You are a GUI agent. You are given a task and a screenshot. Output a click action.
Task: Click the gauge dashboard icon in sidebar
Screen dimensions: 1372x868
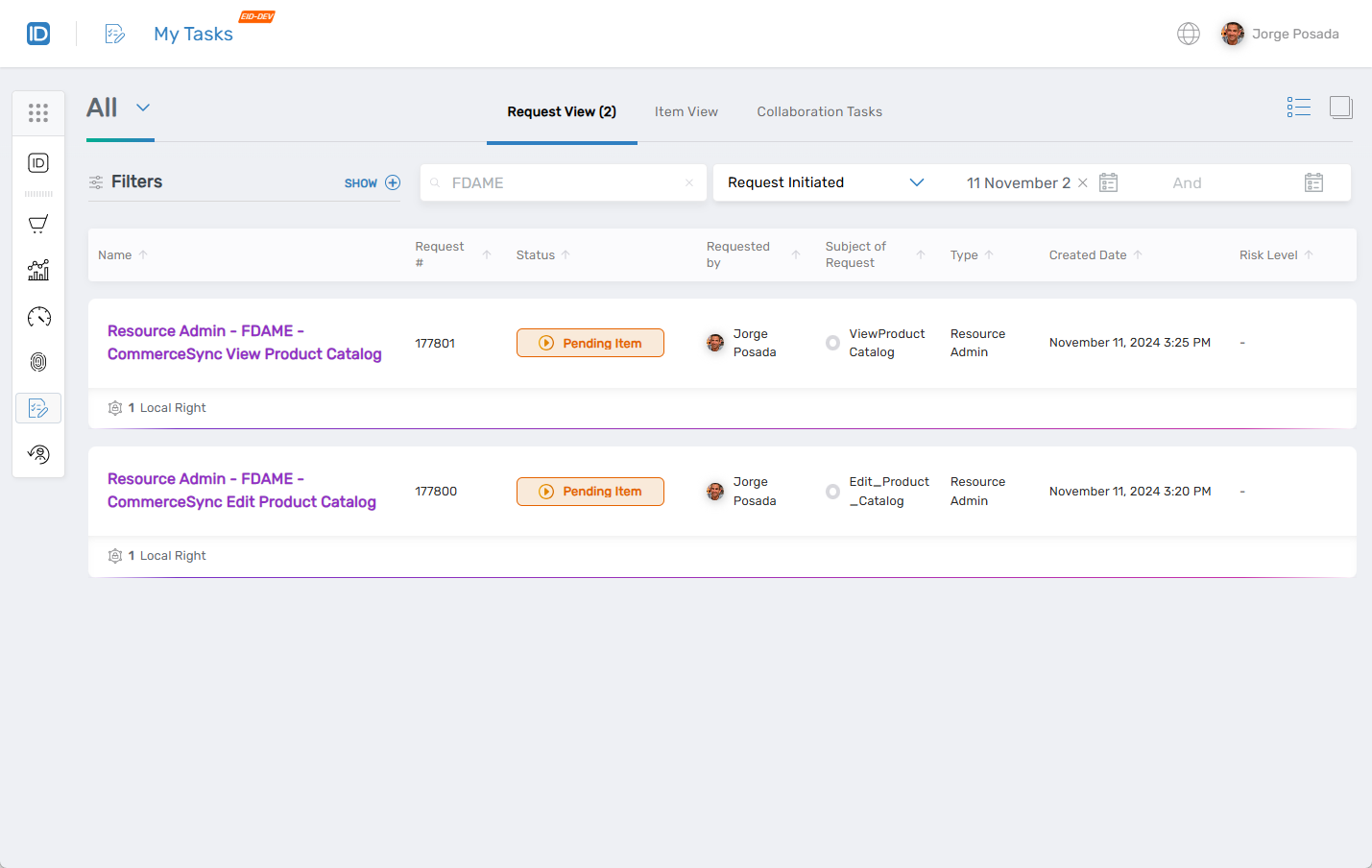tap(38, 317)
